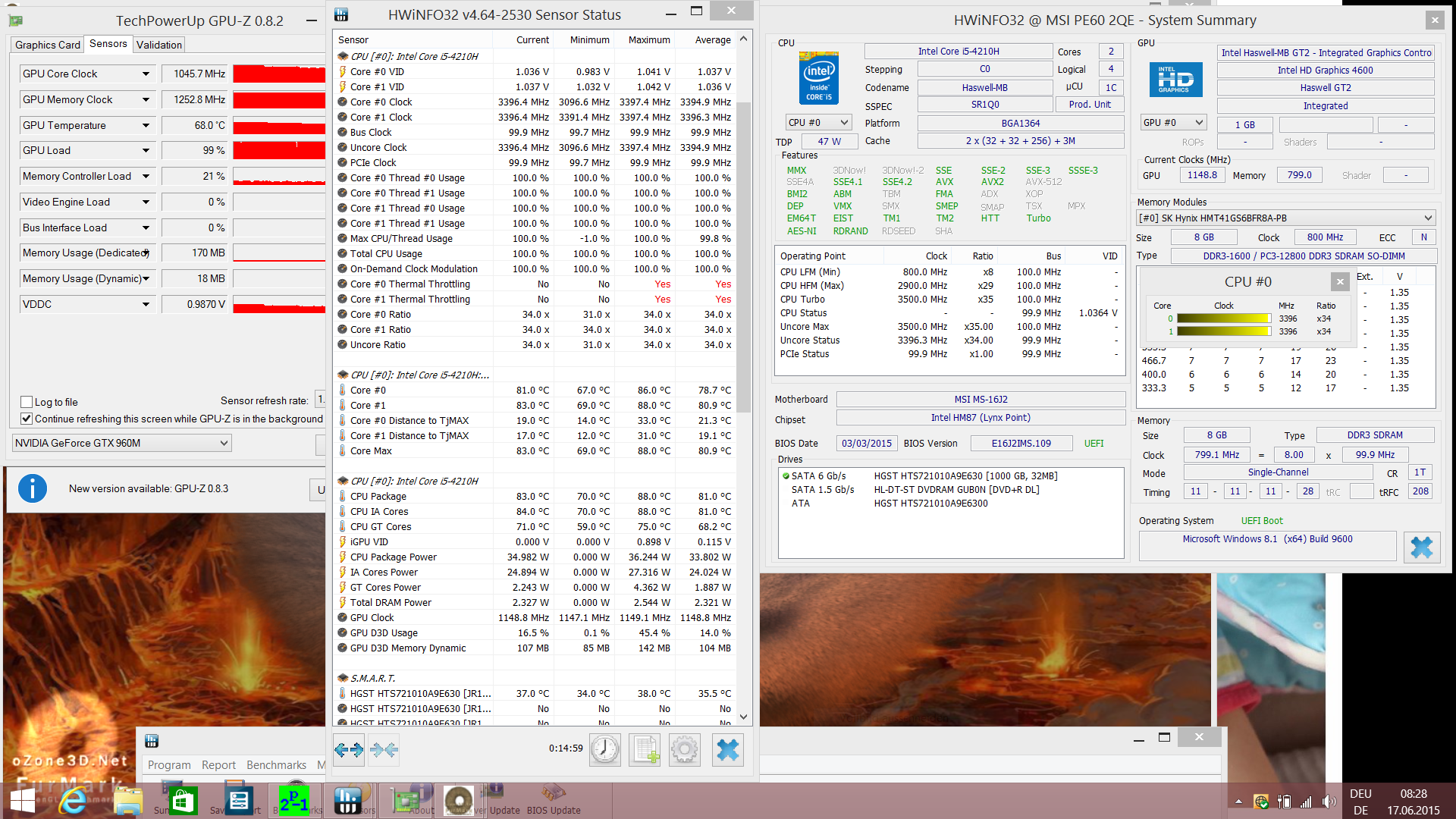Click the Prod. Unit button
The height and width of the screenshot is (819, 1456).
point(1090,105)
